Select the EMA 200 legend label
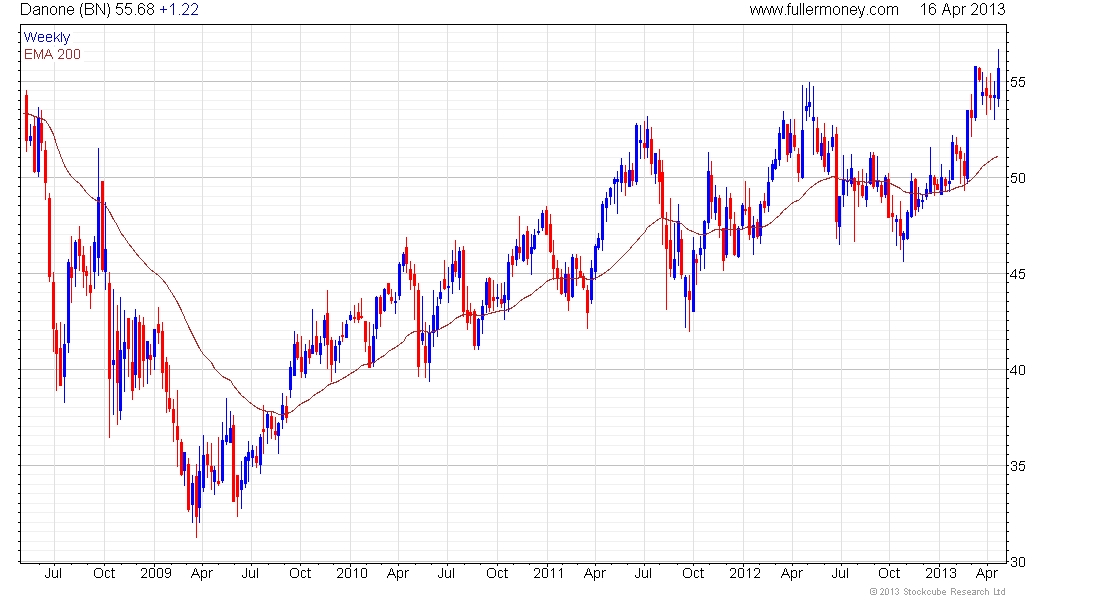 point(52,54)
